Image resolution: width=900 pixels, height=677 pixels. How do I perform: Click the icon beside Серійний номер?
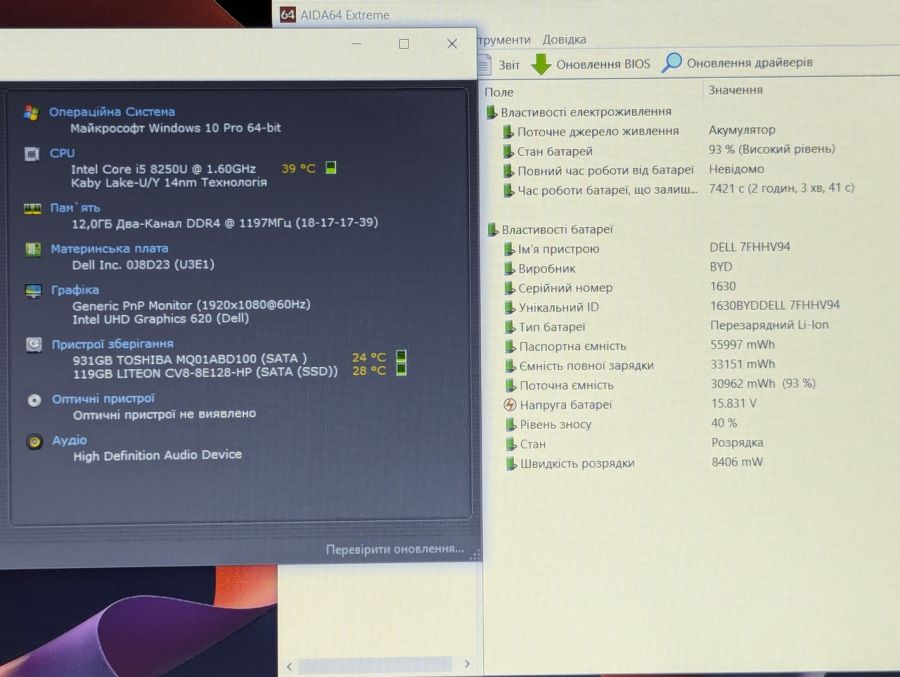510,288
